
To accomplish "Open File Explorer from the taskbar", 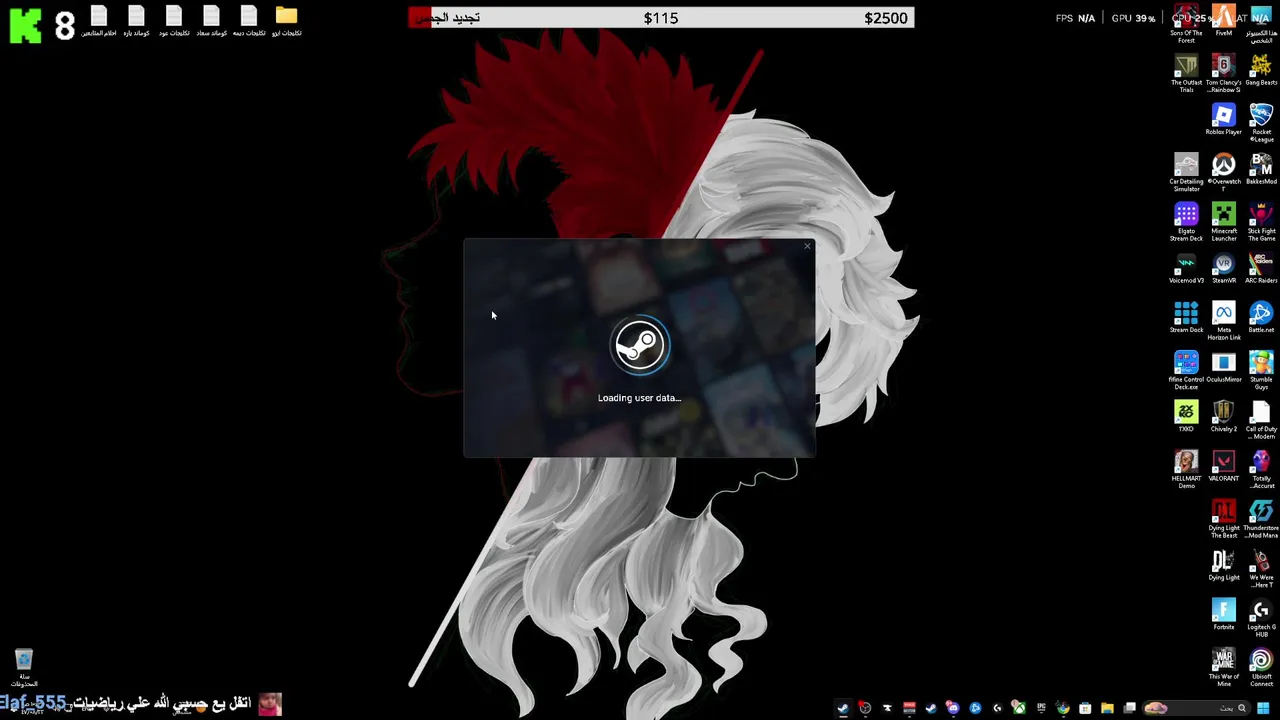I will pyautogui.click(x=1107, y=708).
